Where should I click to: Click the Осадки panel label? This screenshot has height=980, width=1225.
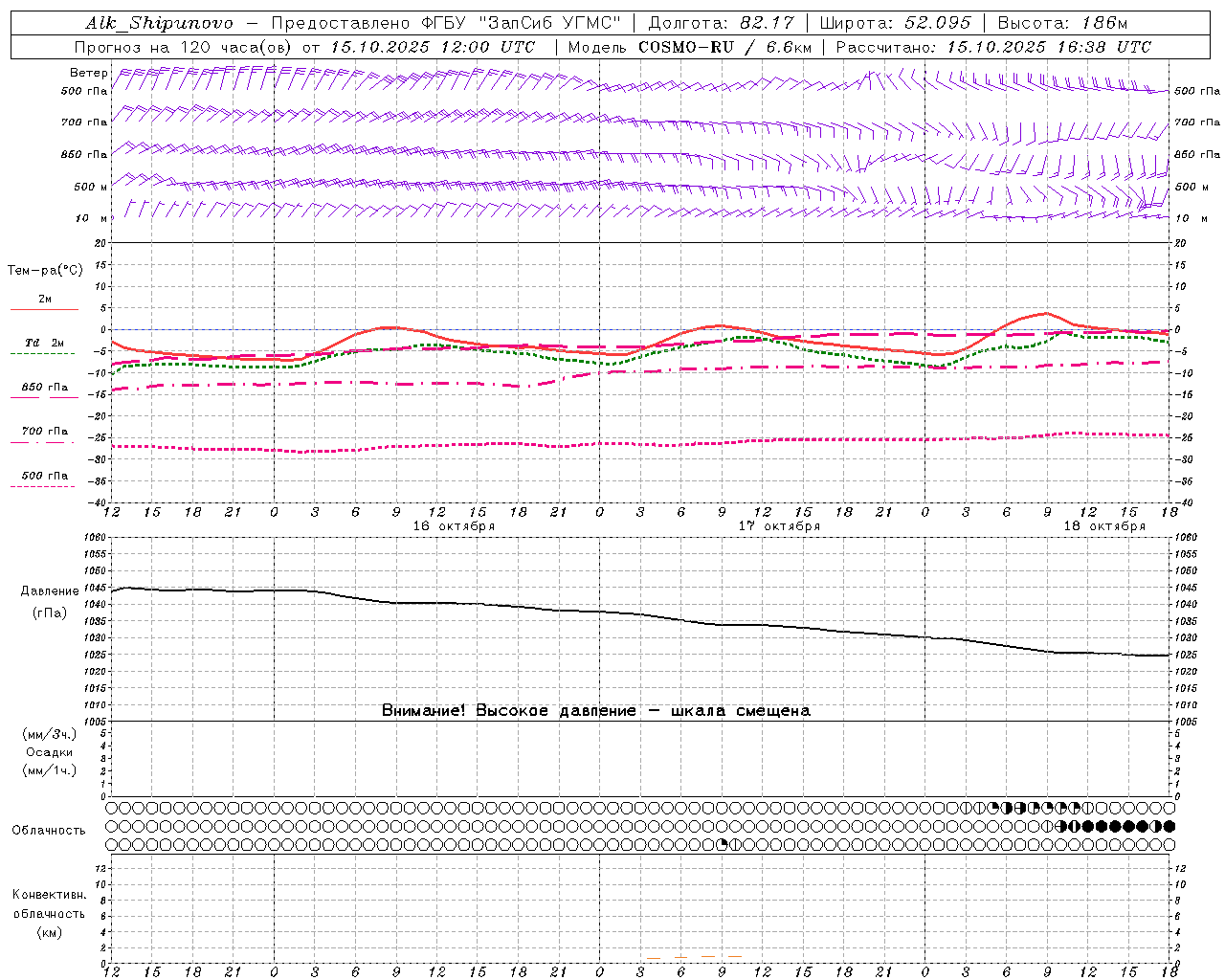pyautogui.click(x=49, y=752)
